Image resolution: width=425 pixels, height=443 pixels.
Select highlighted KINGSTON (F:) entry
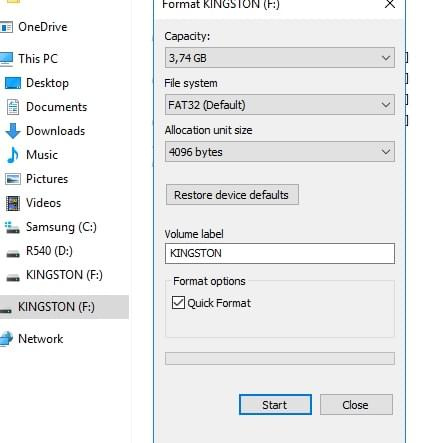coord(64,307)
